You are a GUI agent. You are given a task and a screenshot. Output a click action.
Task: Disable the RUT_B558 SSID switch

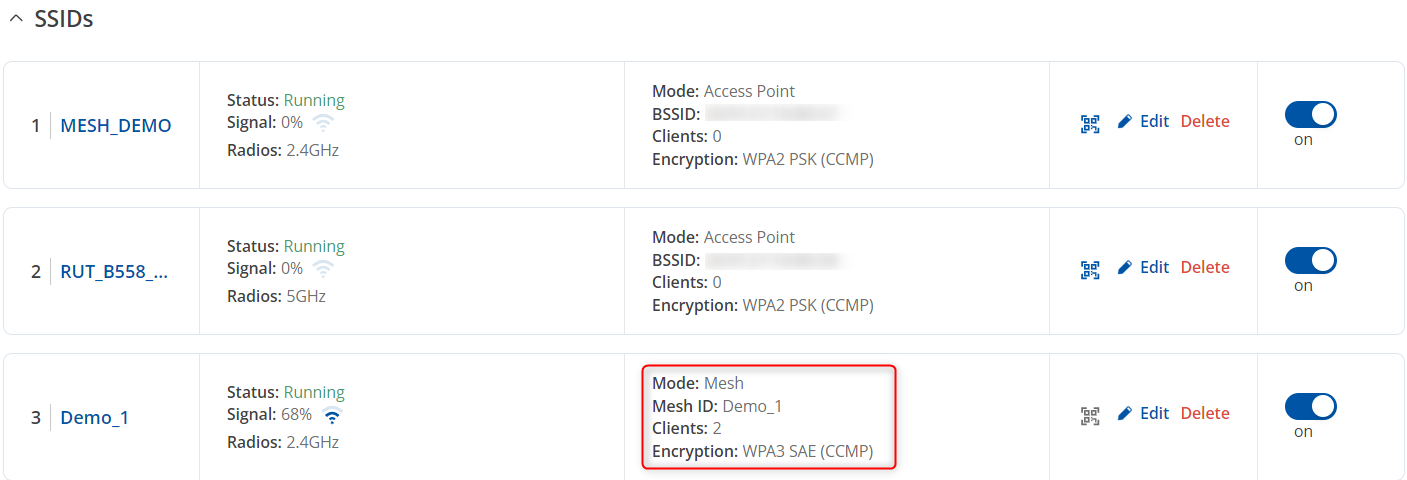point(1310,261)
